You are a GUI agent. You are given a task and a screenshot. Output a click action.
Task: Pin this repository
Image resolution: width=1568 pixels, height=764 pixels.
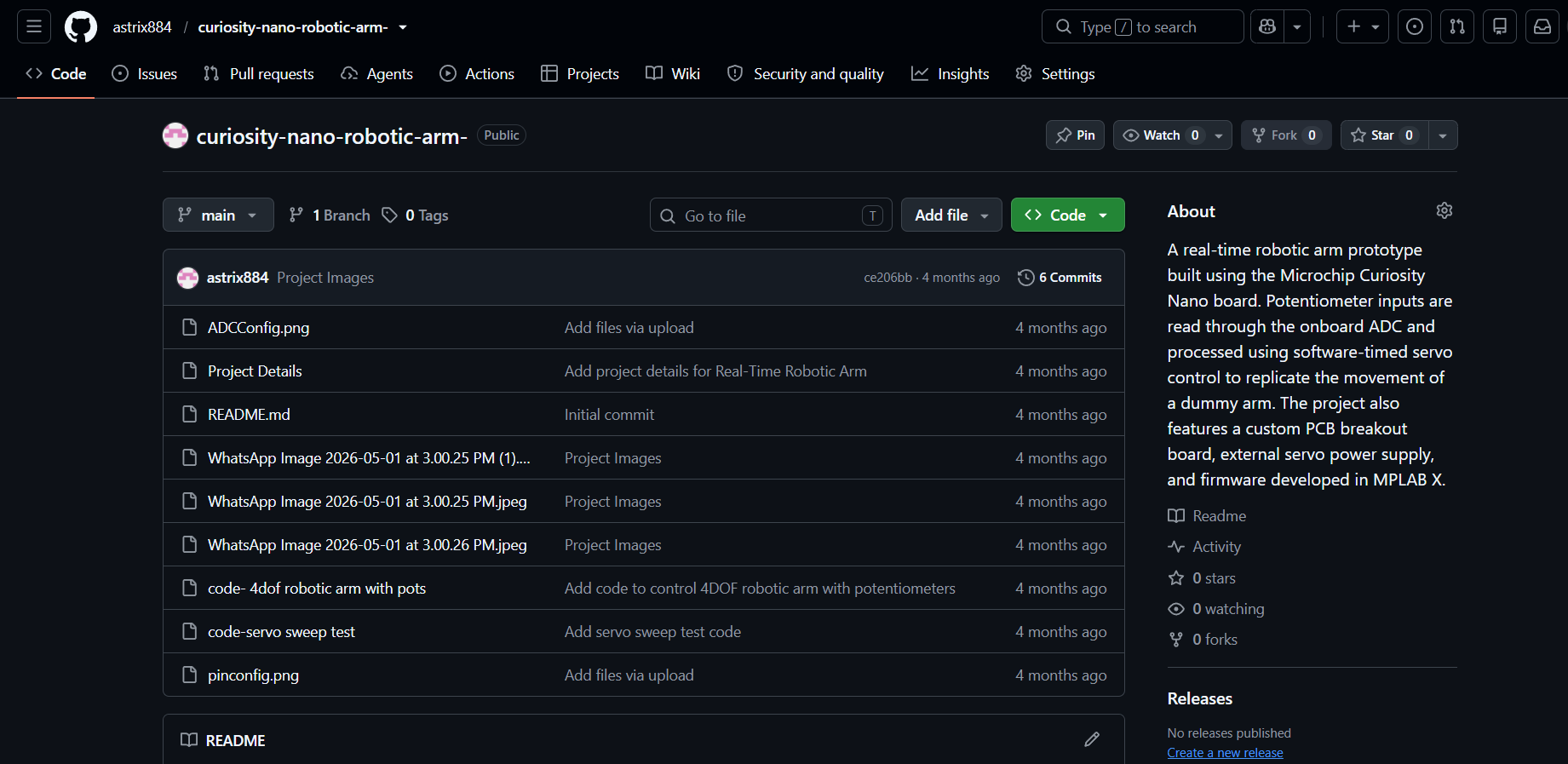click(x=1075, y=135)
